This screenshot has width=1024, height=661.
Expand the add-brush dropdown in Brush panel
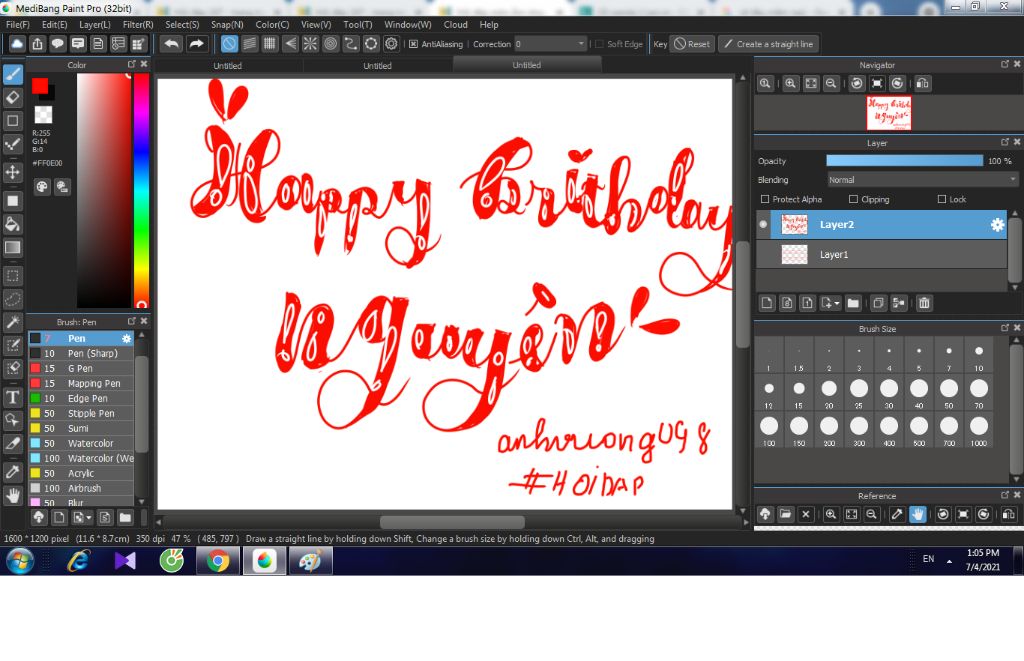[89, 518]
